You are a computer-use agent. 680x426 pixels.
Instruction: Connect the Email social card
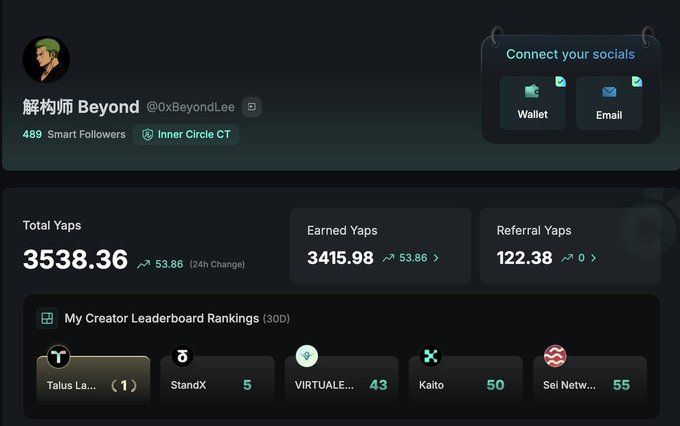[609, 103]
